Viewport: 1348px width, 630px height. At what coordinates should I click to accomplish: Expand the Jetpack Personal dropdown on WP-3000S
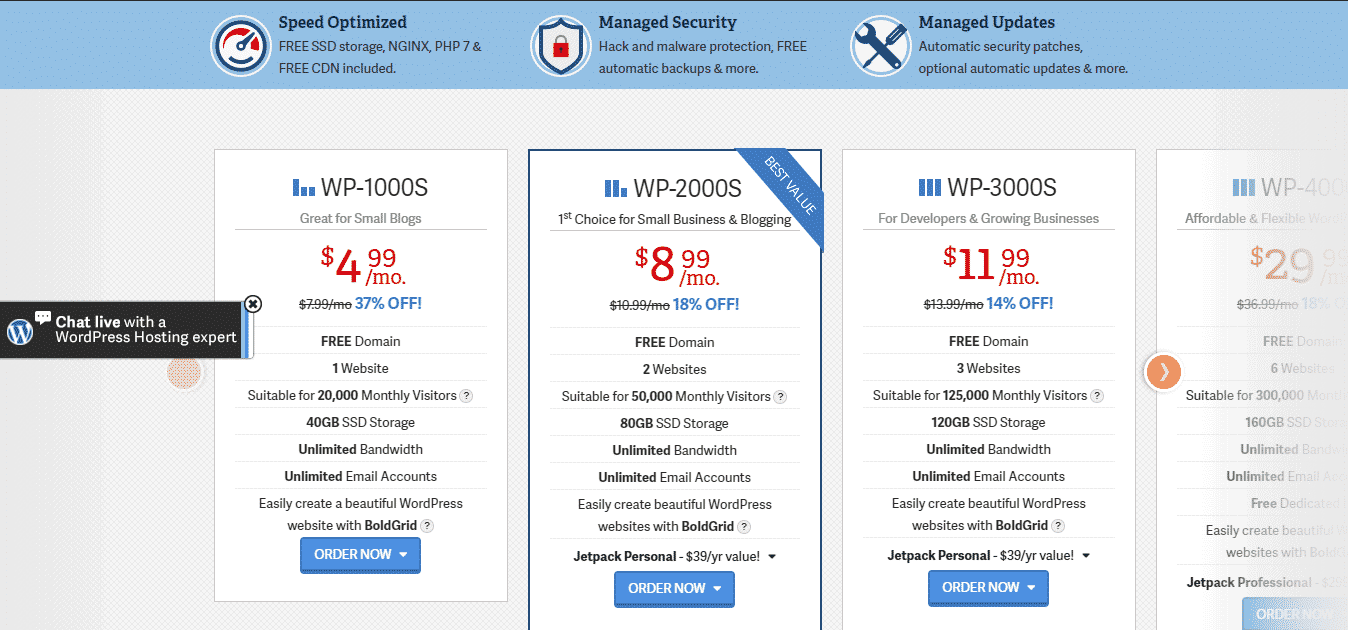[1087, 554]
